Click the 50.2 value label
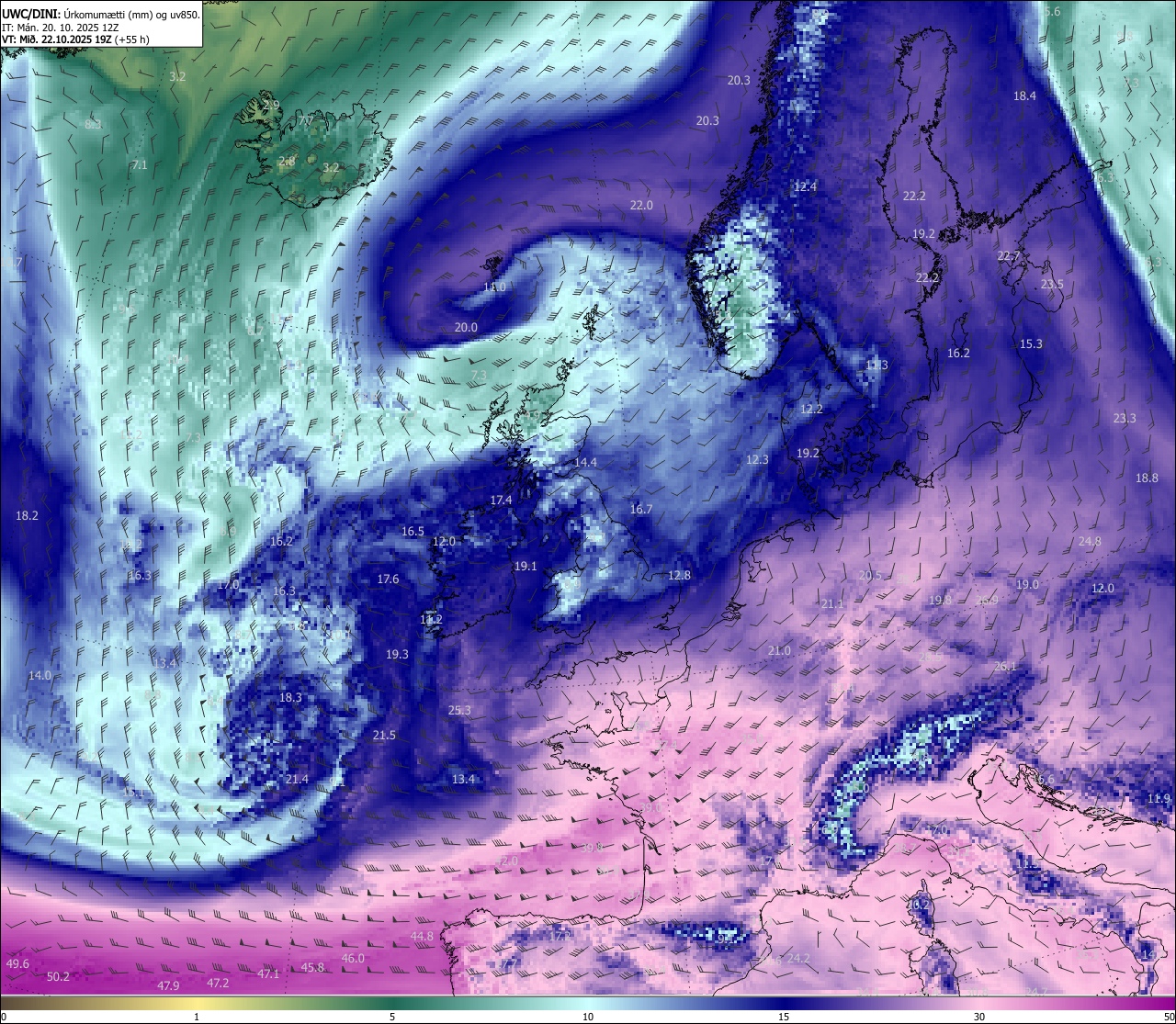Image resolution: width=1176 pixels, height=1024 pixels. (x=58, y=977)
